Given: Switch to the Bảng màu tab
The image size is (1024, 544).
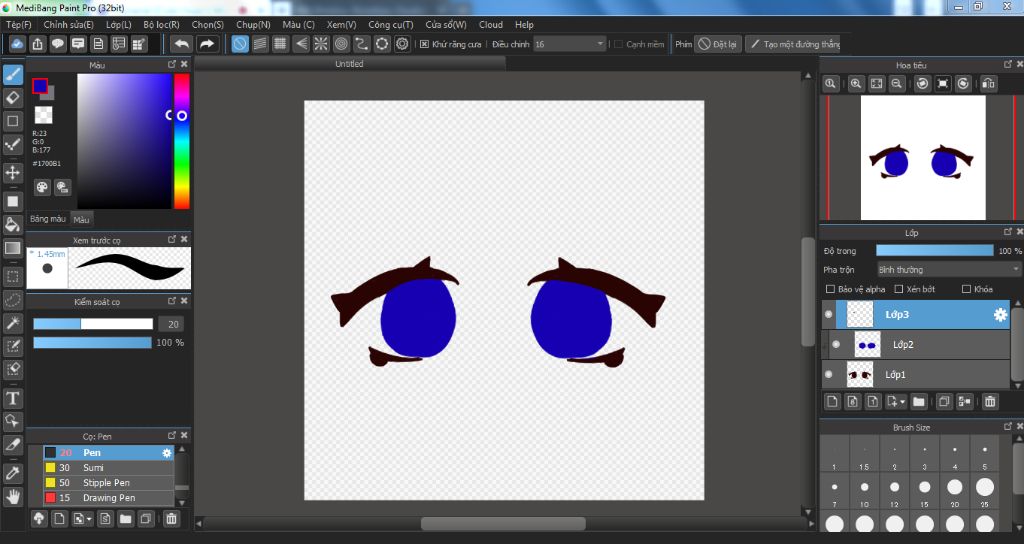Looking at the screenshot, I should tap(47, 218).
